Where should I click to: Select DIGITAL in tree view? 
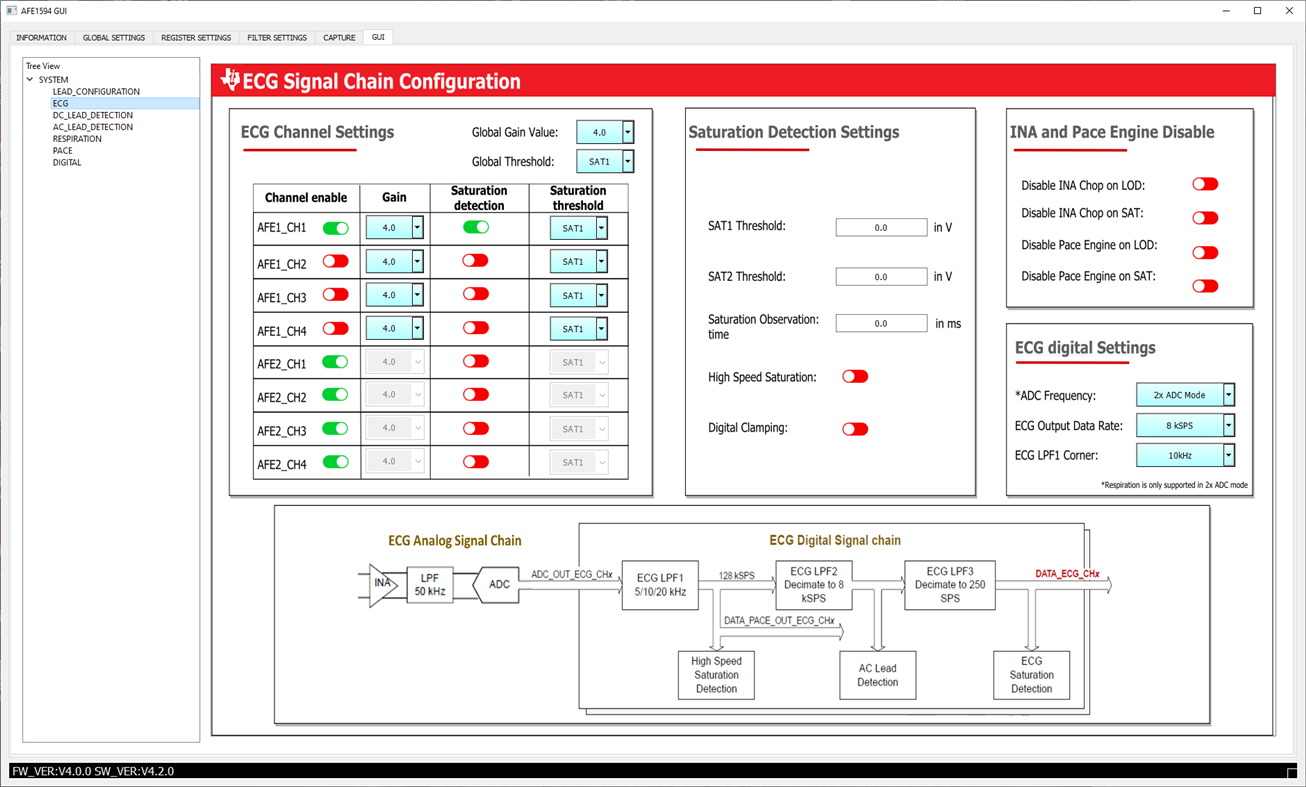67,162
